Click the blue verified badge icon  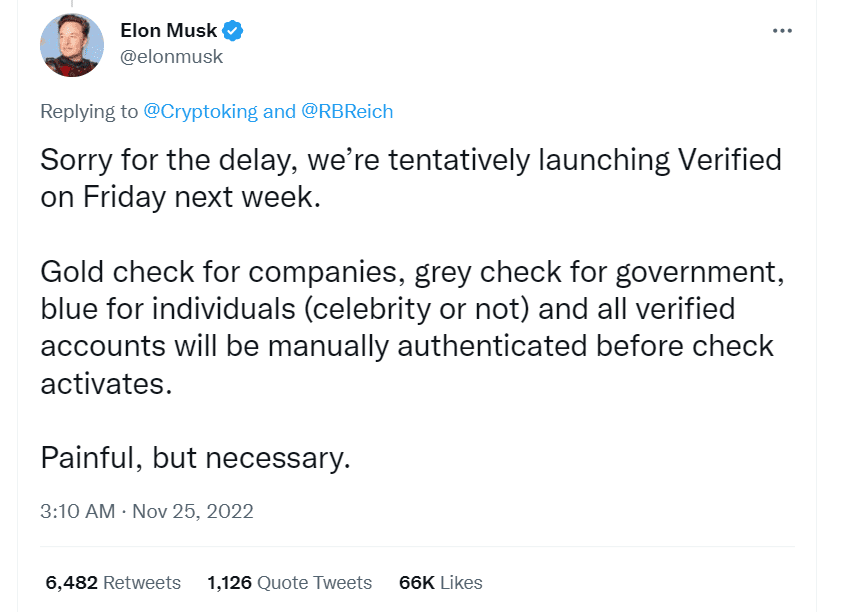click(233, 31)
